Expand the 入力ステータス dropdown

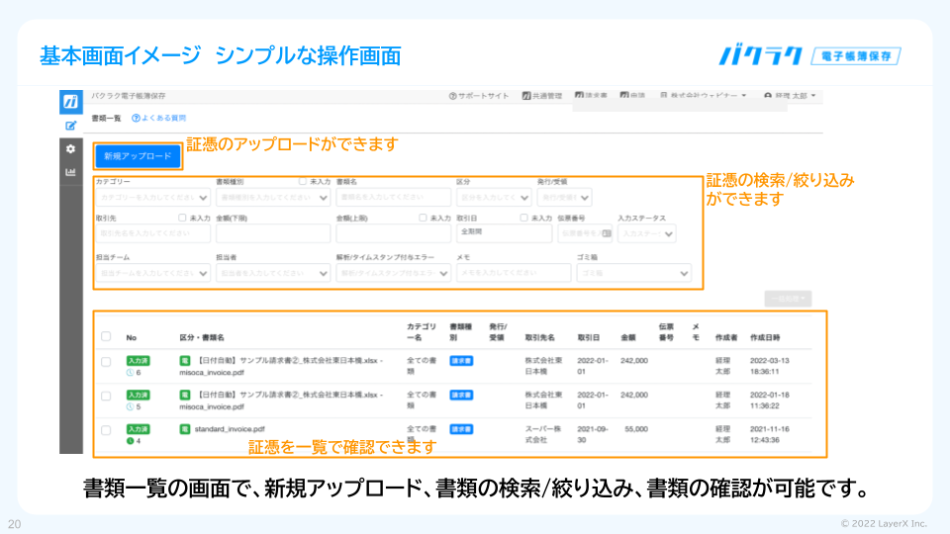(x=646, y=233)
